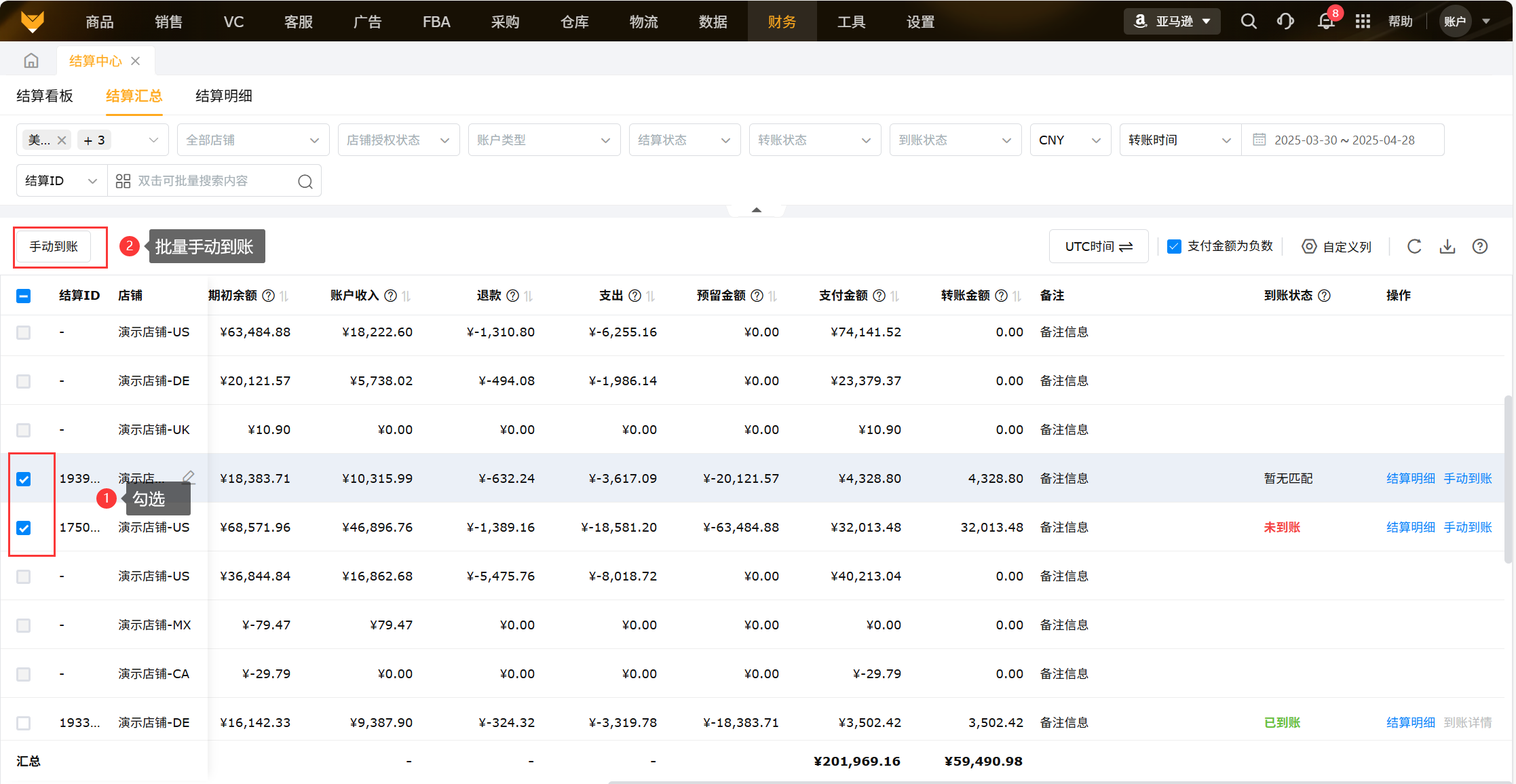Open the notification bell with badge
The height and width of the screenshot is (784, 1516).
tap(1325, 22)
